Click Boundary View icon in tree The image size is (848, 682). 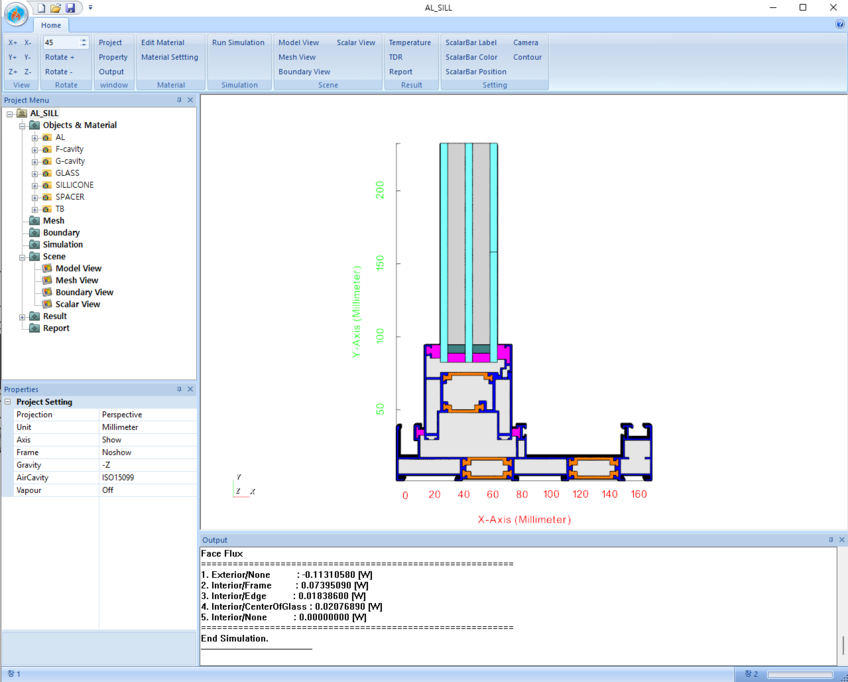click(x=47, y=292)
